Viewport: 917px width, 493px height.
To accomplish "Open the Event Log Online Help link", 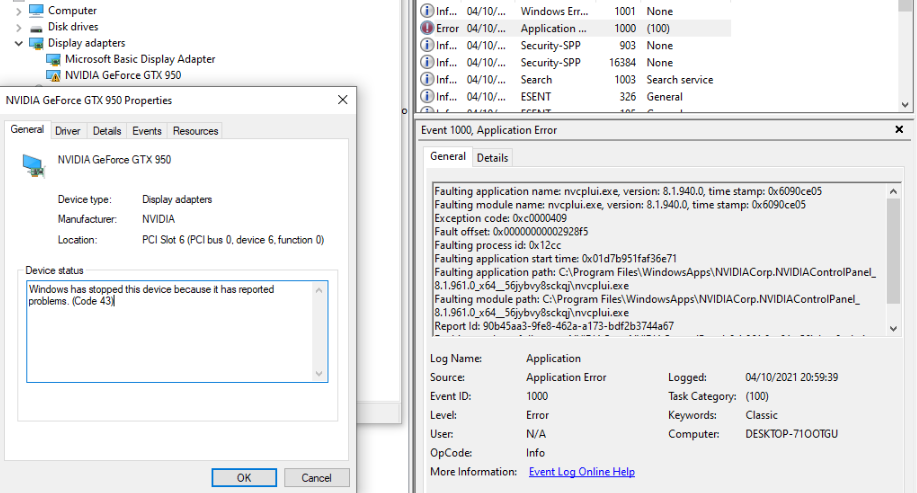I will [x=582, y=471].
